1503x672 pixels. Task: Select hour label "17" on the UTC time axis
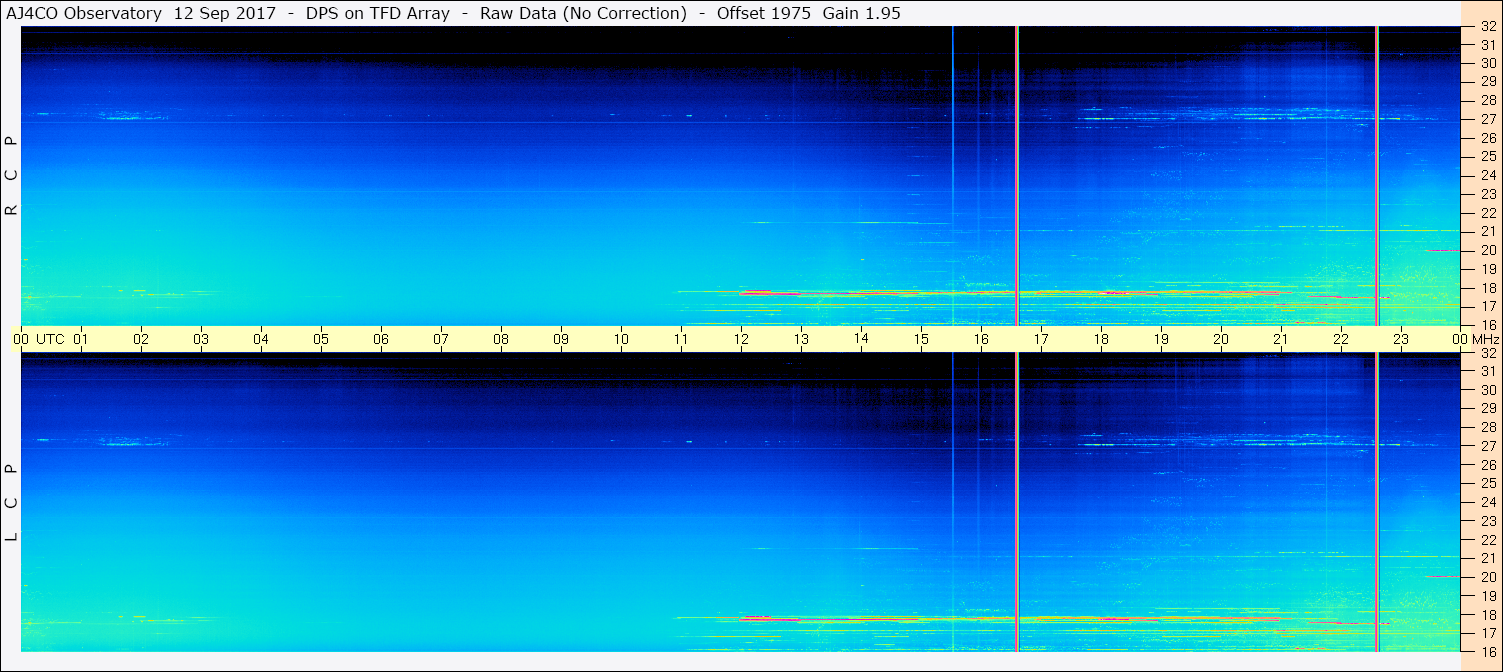pyautogui.click(x=1041, y=339)
